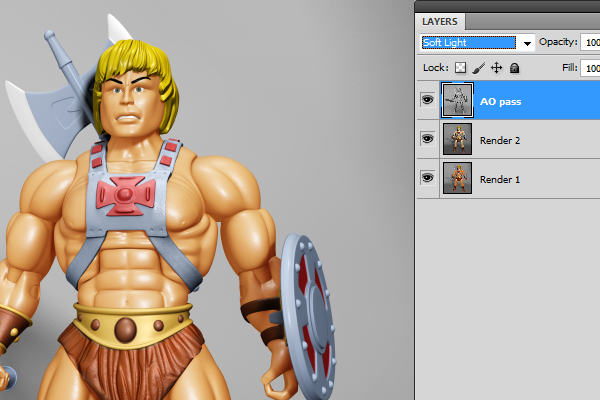Viewport: 600px width, 400px height.
Task: Click the 'Render 1' layer name
Action: click(x=500, y=180)
